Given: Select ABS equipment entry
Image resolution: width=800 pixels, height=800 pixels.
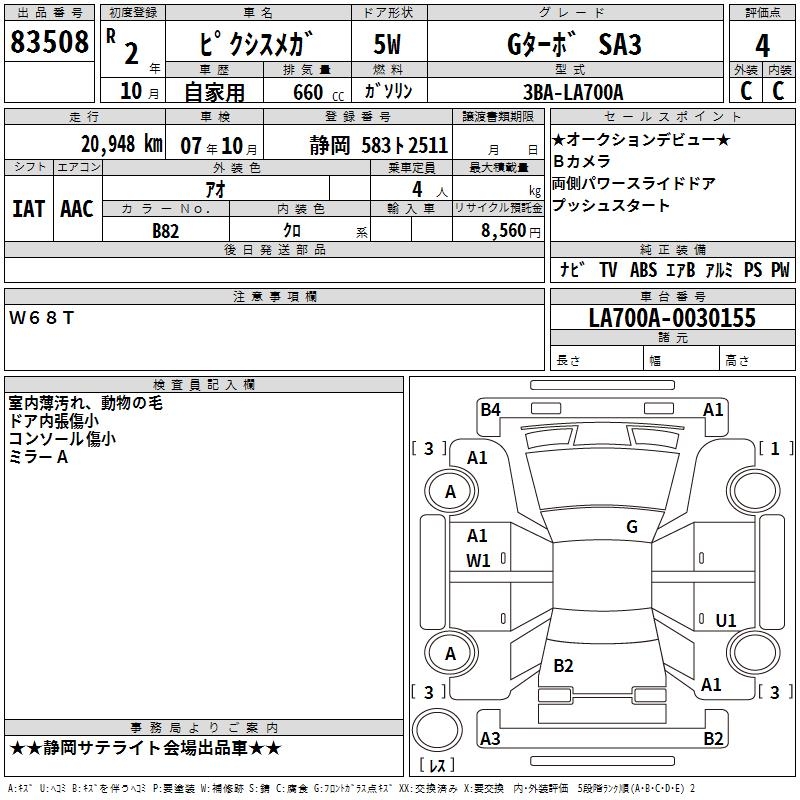Looking at the screenshot, I should coord(643,269).
